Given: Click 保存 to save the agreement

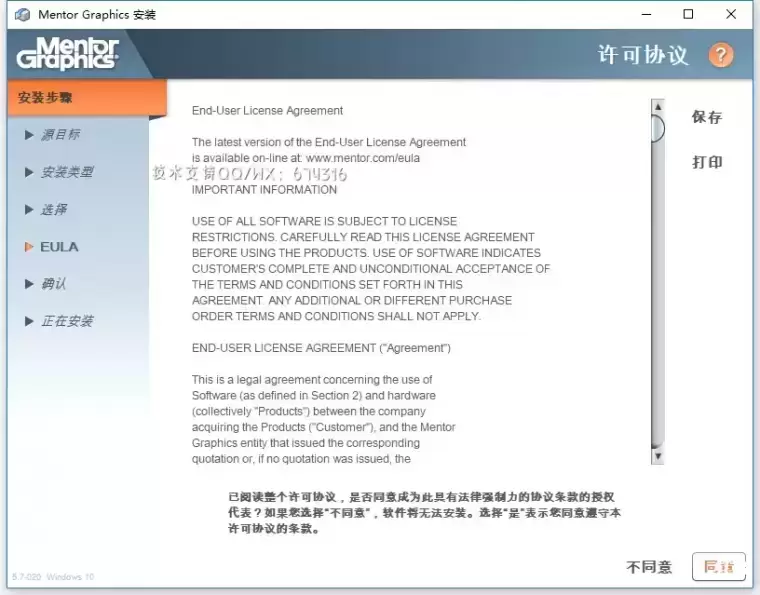Looking at the screenshot, I should tap(707, 117).
